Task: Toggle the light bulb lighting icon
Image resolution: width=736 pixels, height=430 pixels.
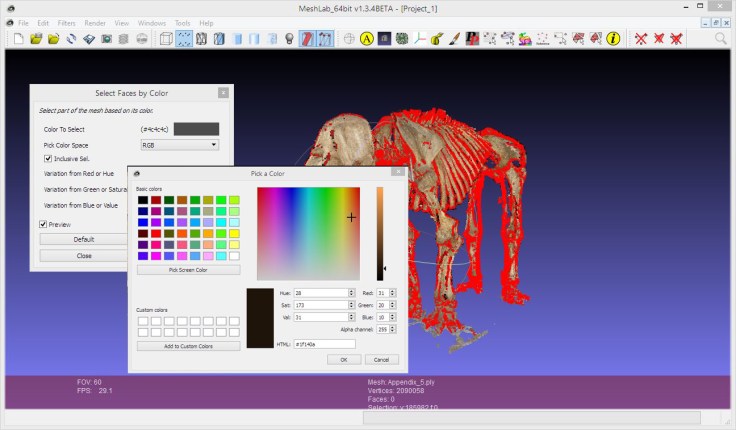Action: (290, 39)
